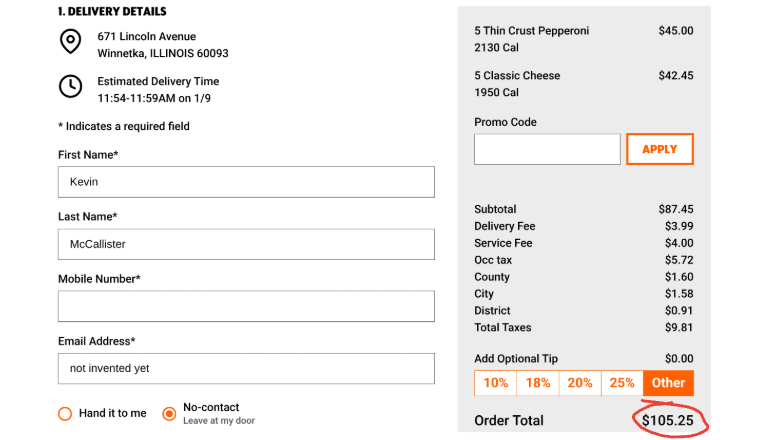Click the delivery address location pin icon
Screen dimensions: 764x440
70,42
